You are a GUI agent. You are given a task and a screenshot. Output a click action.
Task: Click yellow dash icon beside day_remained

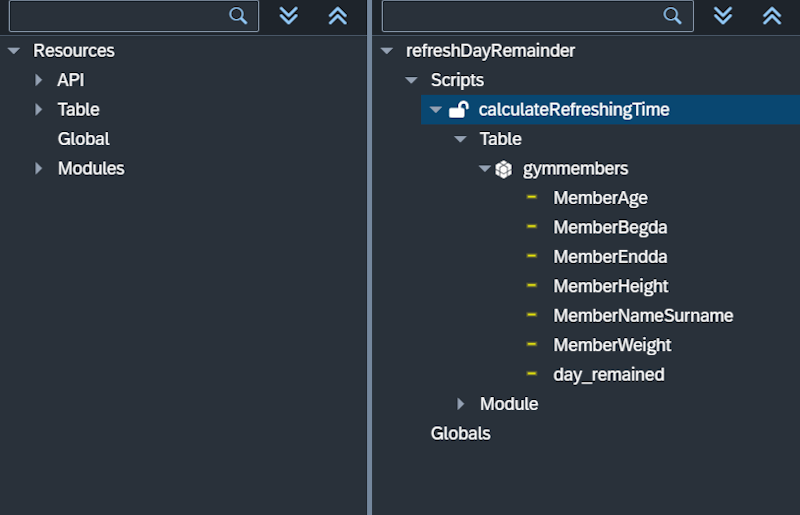[x=532, y=374]
